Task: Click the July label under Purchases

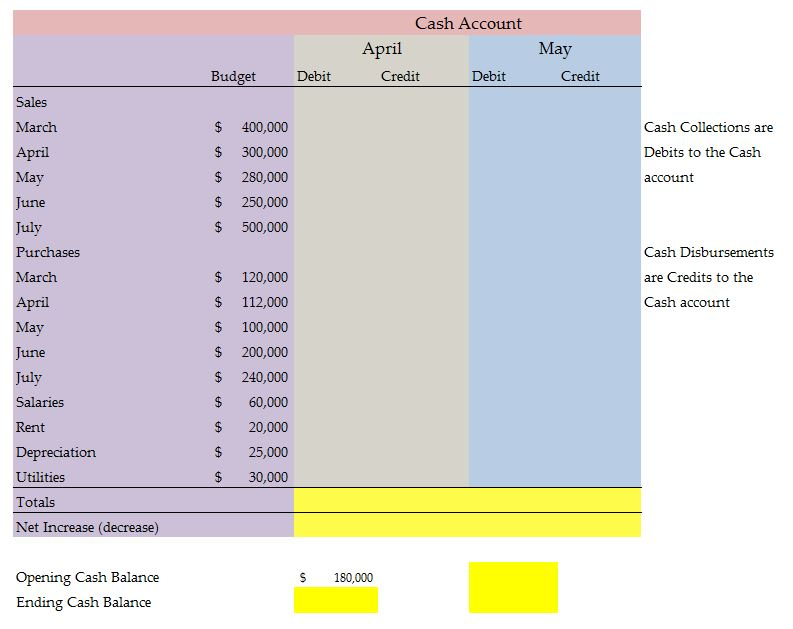Action: point(28,378)
